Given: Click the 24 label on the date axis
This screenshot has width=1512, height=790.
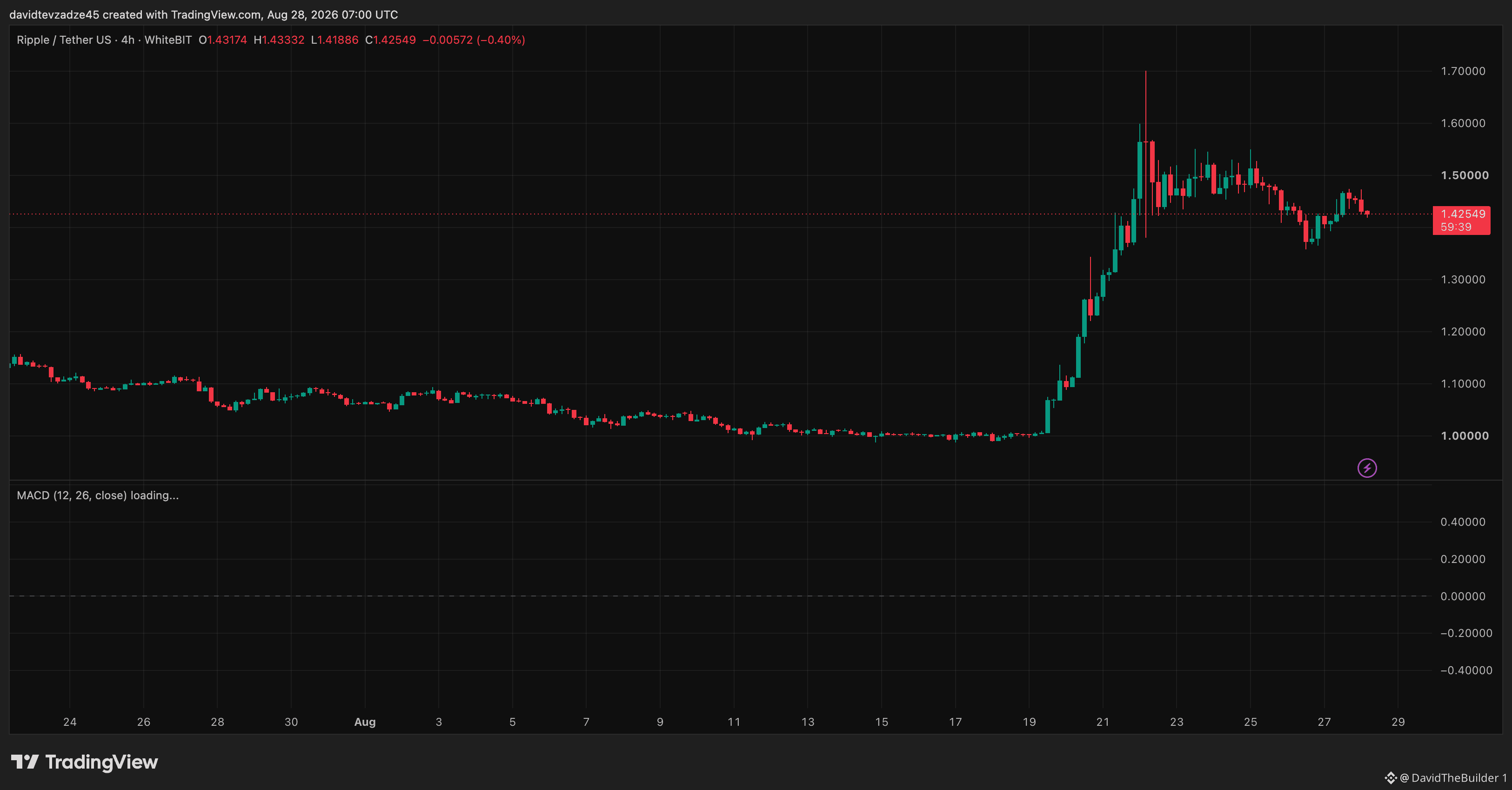Looking at the screenshot, I should [70, 722].
